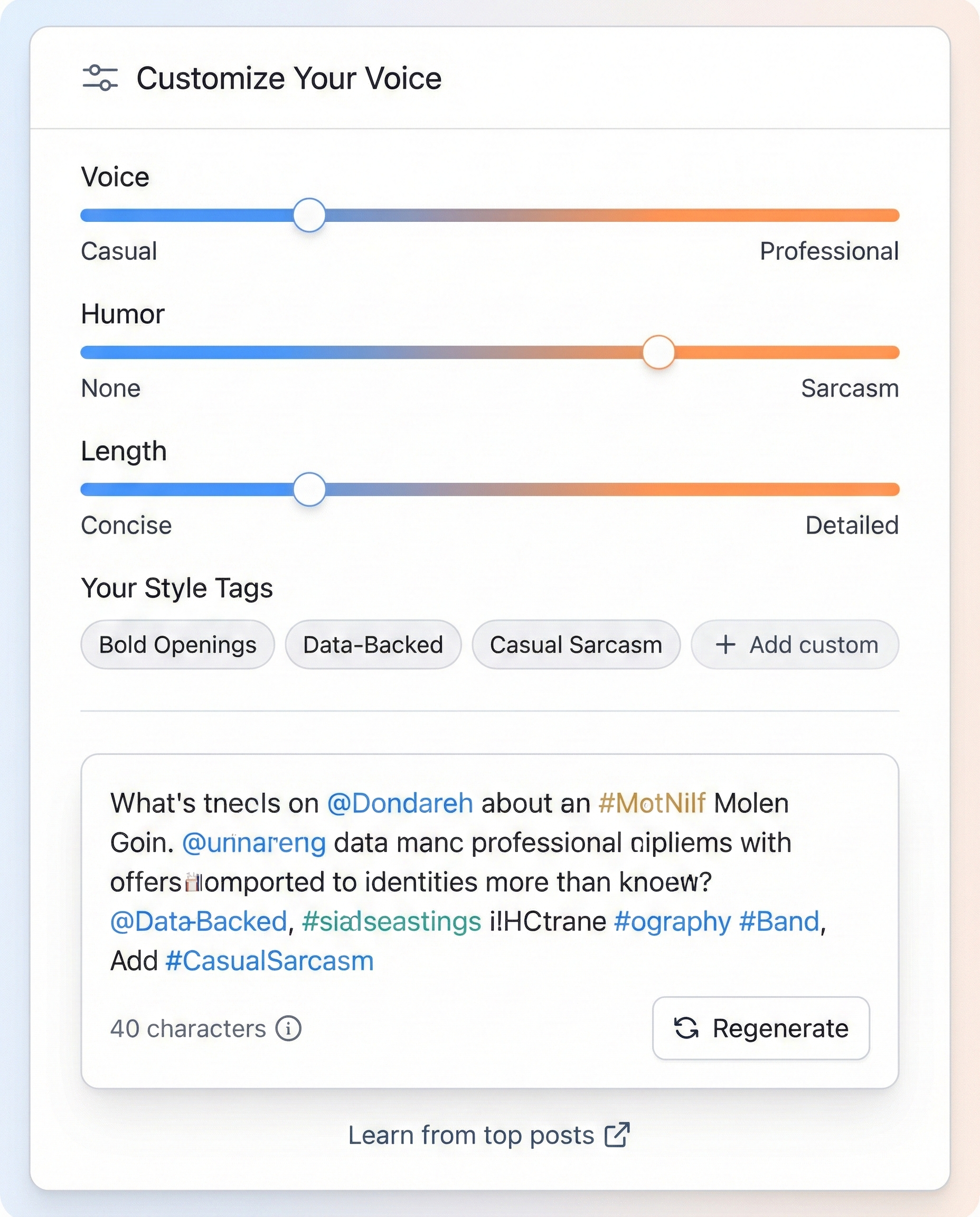980x1217 pixels.
Task: Click the Voice slider handle
Action: click(x=309, y=215)
